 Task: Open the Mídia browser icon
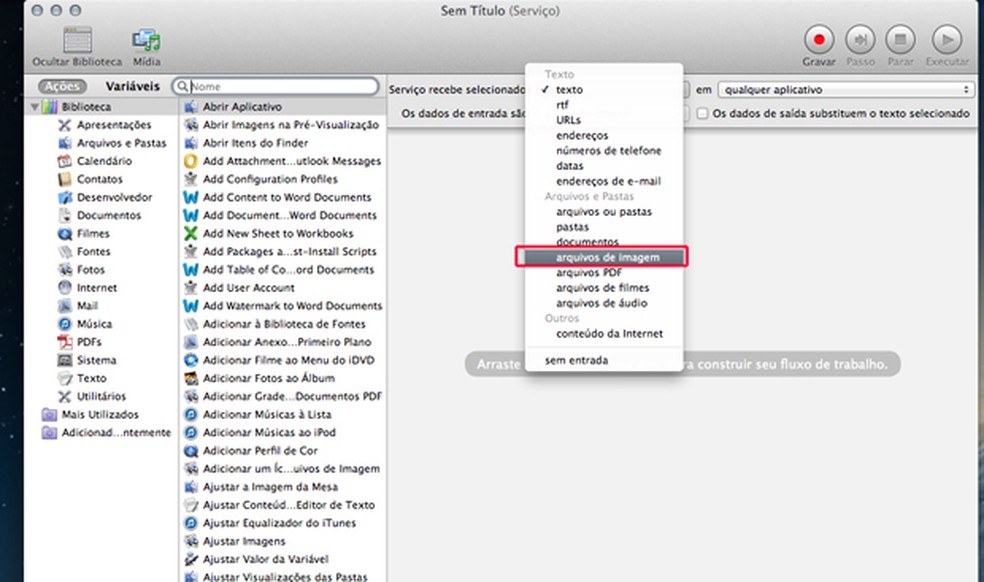click(147, 40)
